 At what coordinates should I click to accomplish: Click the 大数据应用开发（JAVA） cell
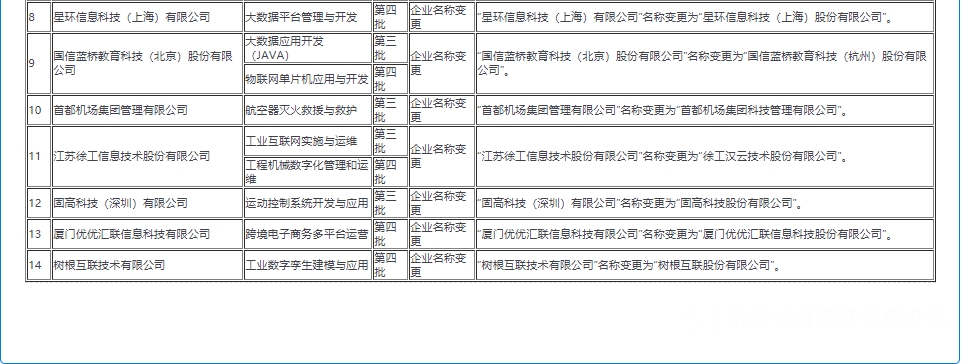(308, 48)
